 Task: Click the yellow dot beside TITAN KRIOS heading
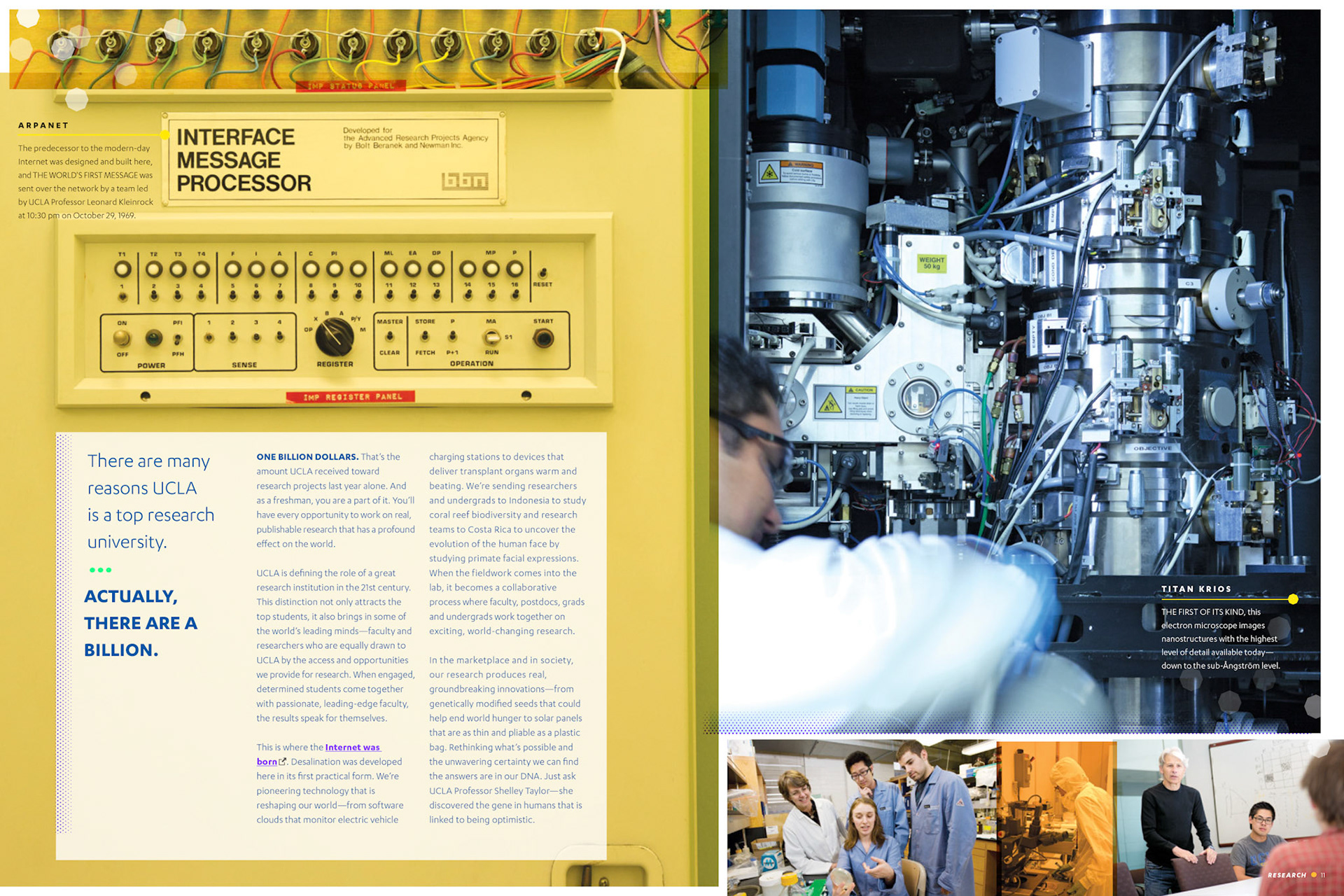click(x=1293, y=599)
